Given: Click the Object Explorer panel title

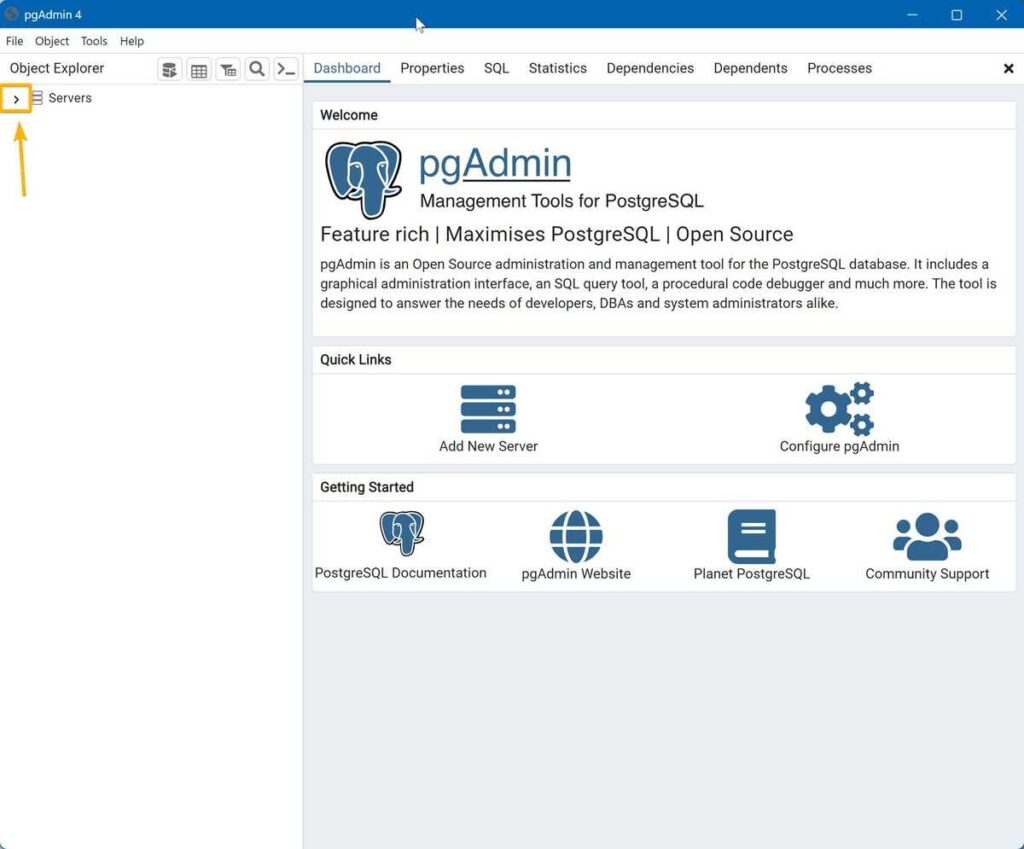Looking at the screenshot, I should [x=57, y=68].
